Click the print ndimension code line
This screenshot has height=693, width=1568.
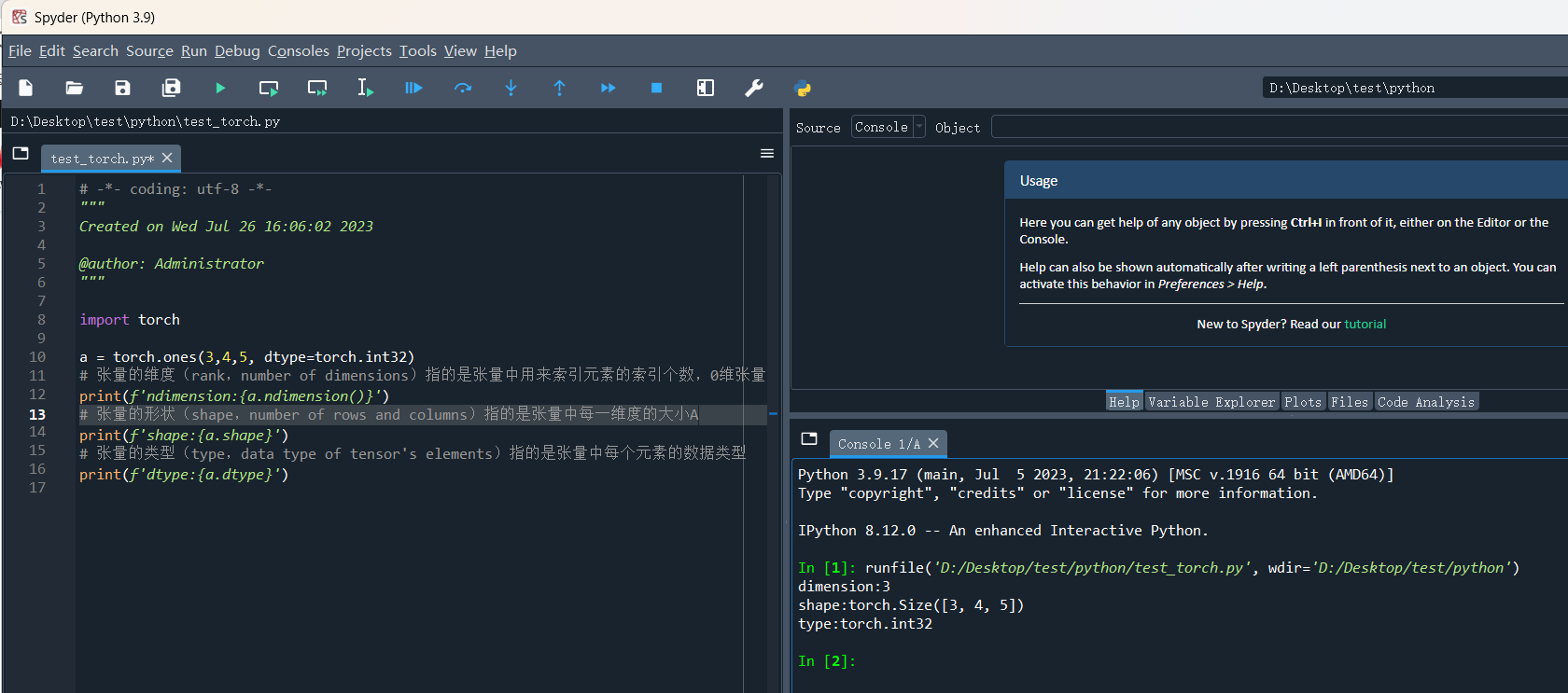tap(234, 395)
